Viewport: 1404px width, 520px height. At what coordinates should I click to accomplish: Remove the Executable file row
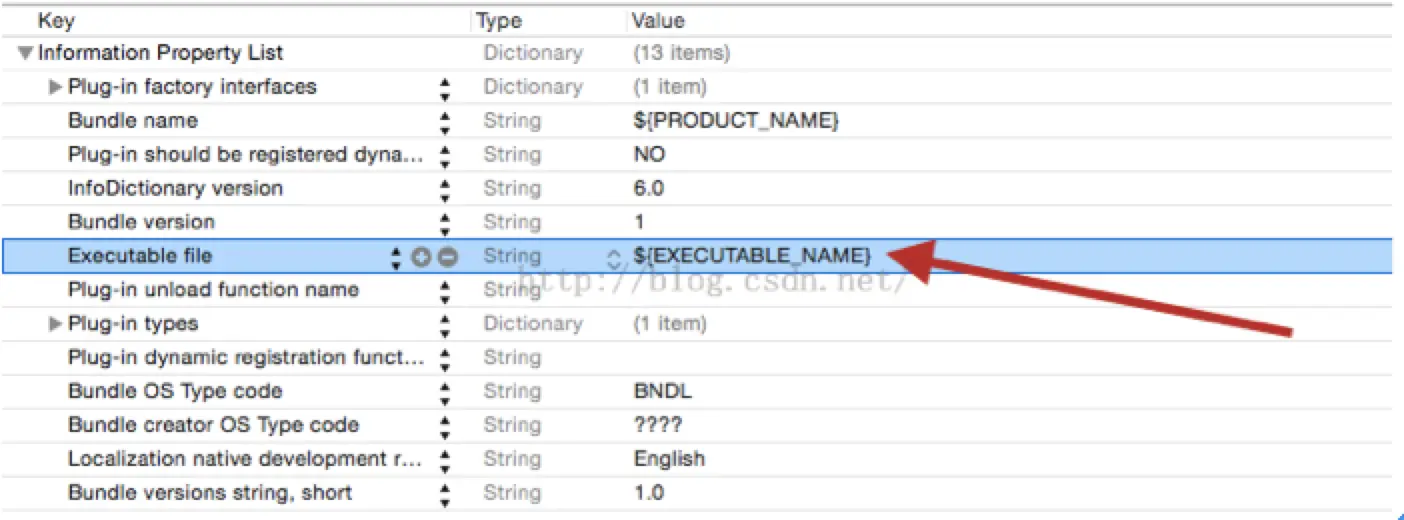tap(448, 257)
